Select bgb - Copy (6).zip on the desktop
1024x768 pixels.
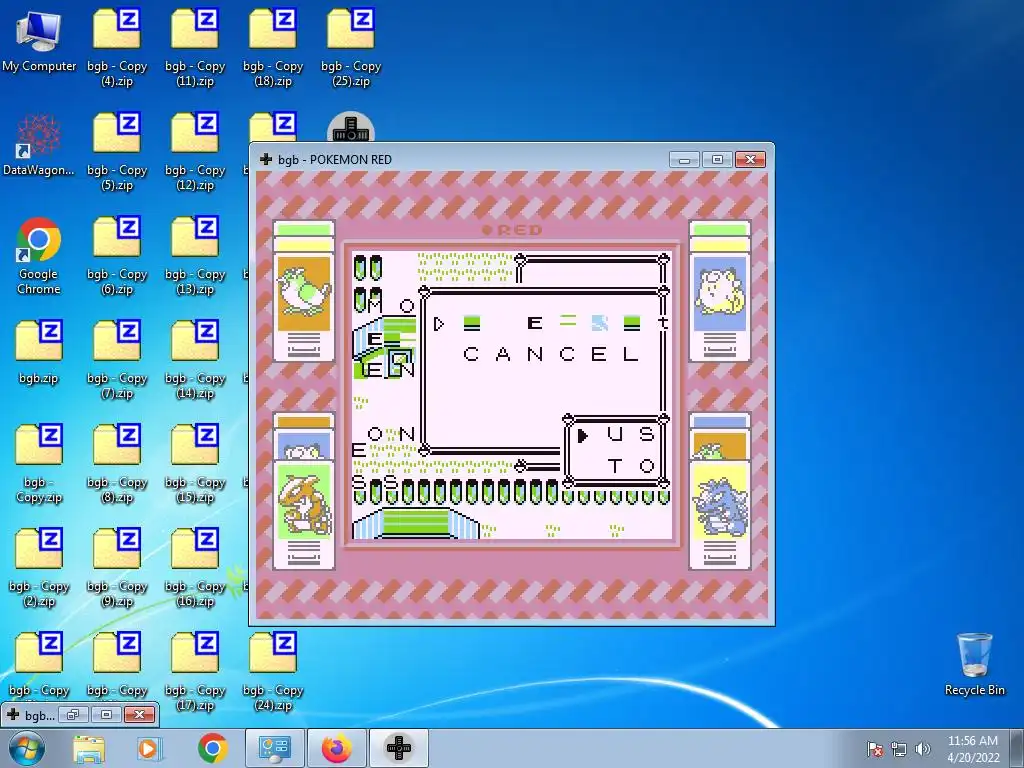coord(117,256)
